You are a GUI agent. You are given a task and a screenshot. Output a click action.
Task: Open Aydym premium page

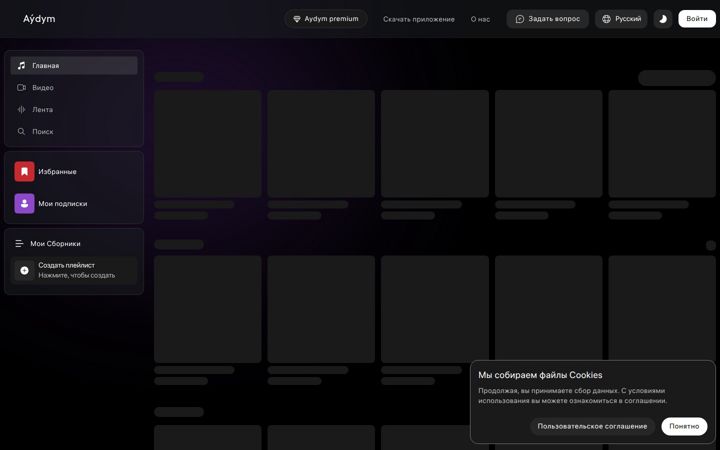pyautogui.click(x=326, y=19)
